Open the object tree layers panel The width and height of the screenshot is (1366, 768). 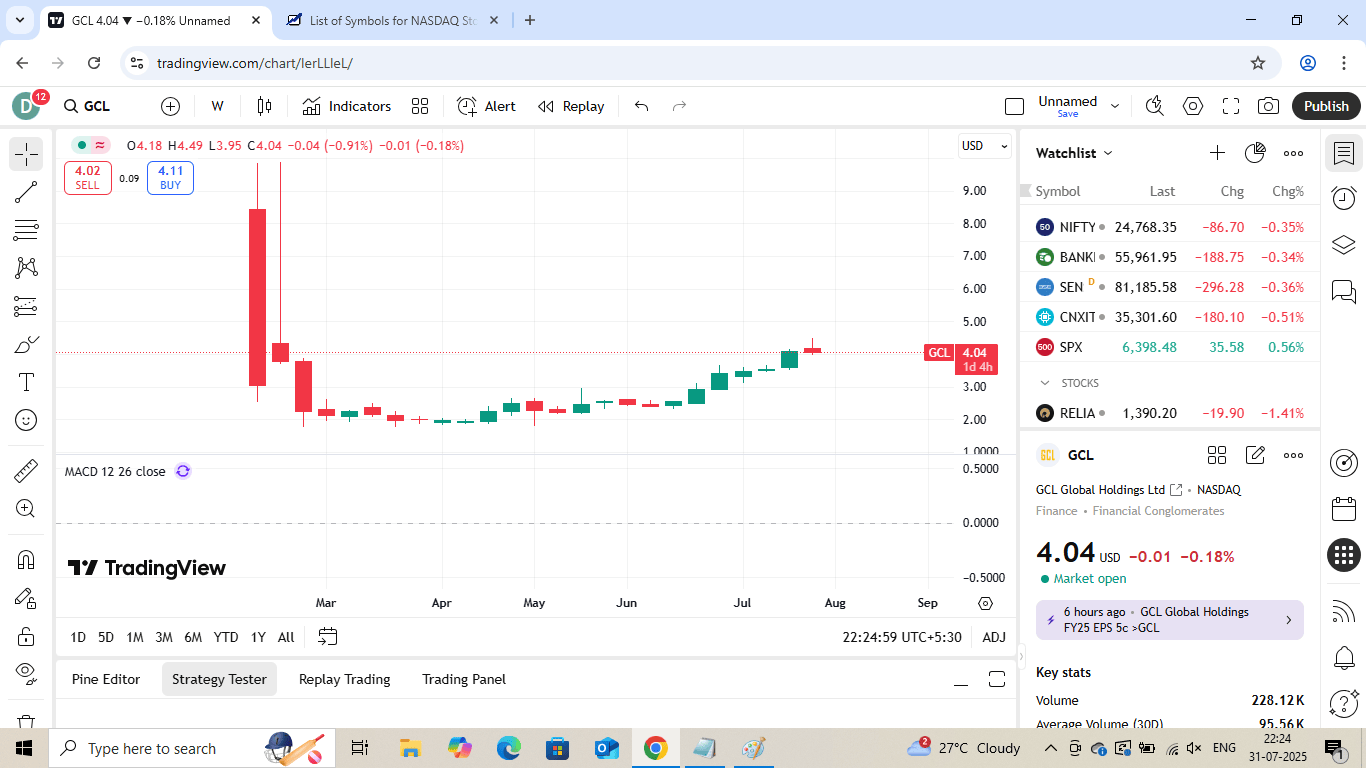[x=1344, y=244]
